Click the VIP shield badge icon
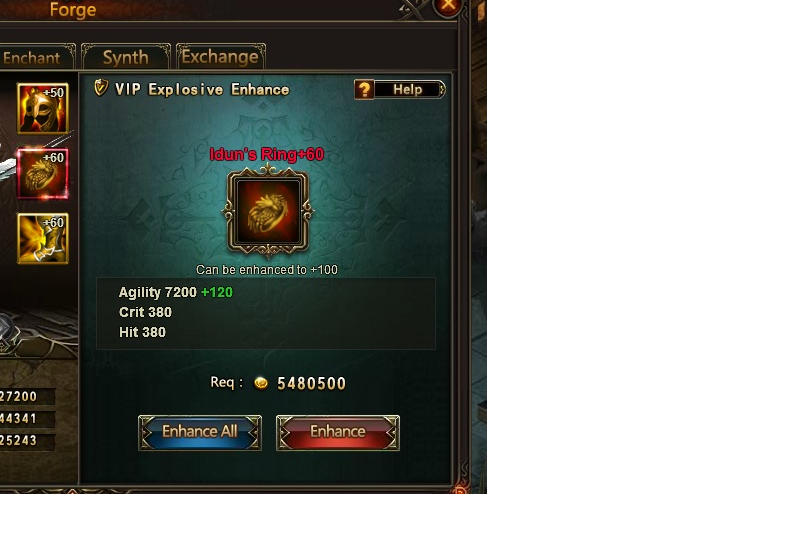Screen dimensions: 792x540 101,88
